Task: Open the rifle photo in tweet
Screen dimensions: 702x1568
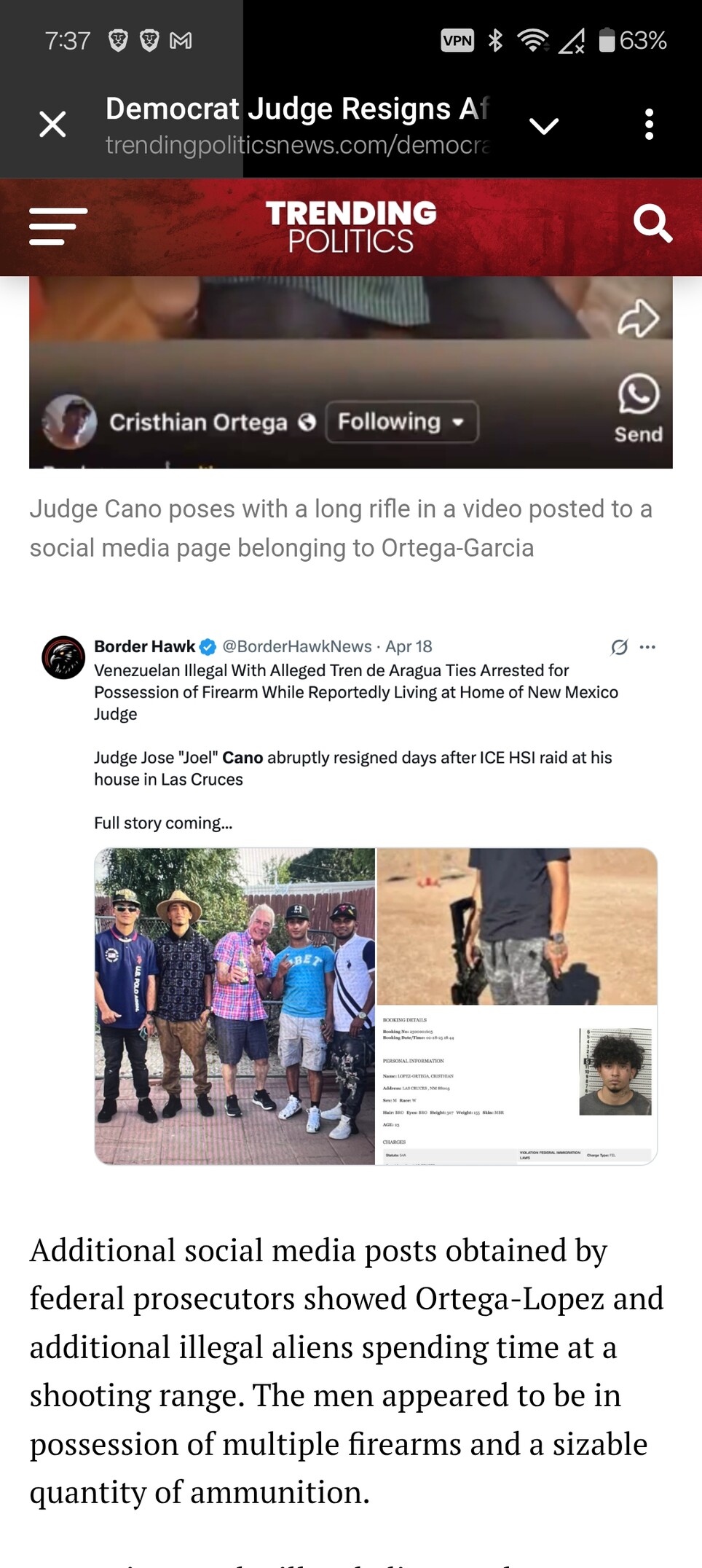Action: [x=517, y=926]
